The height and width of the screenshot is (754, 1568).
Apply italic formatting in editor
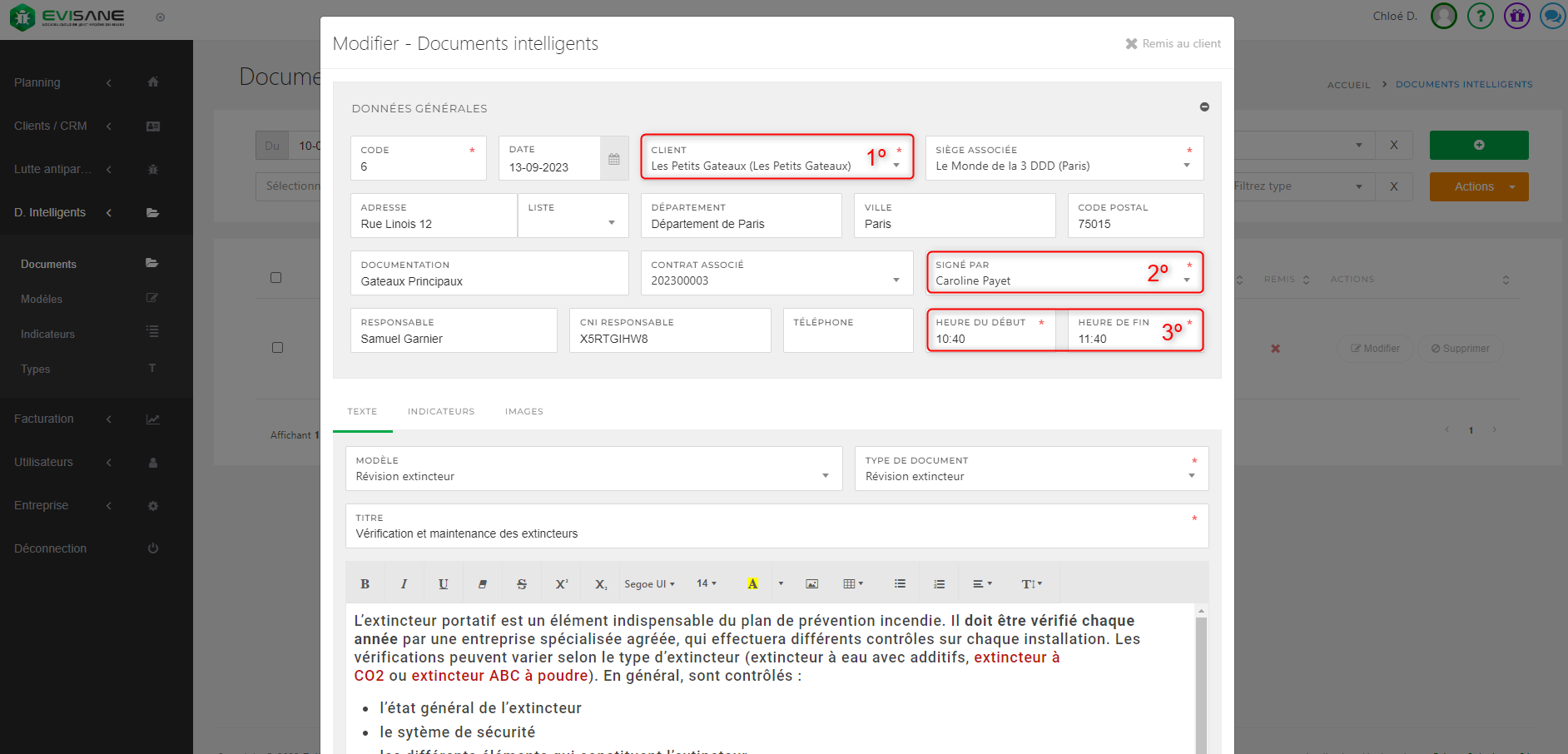point(404,584)
